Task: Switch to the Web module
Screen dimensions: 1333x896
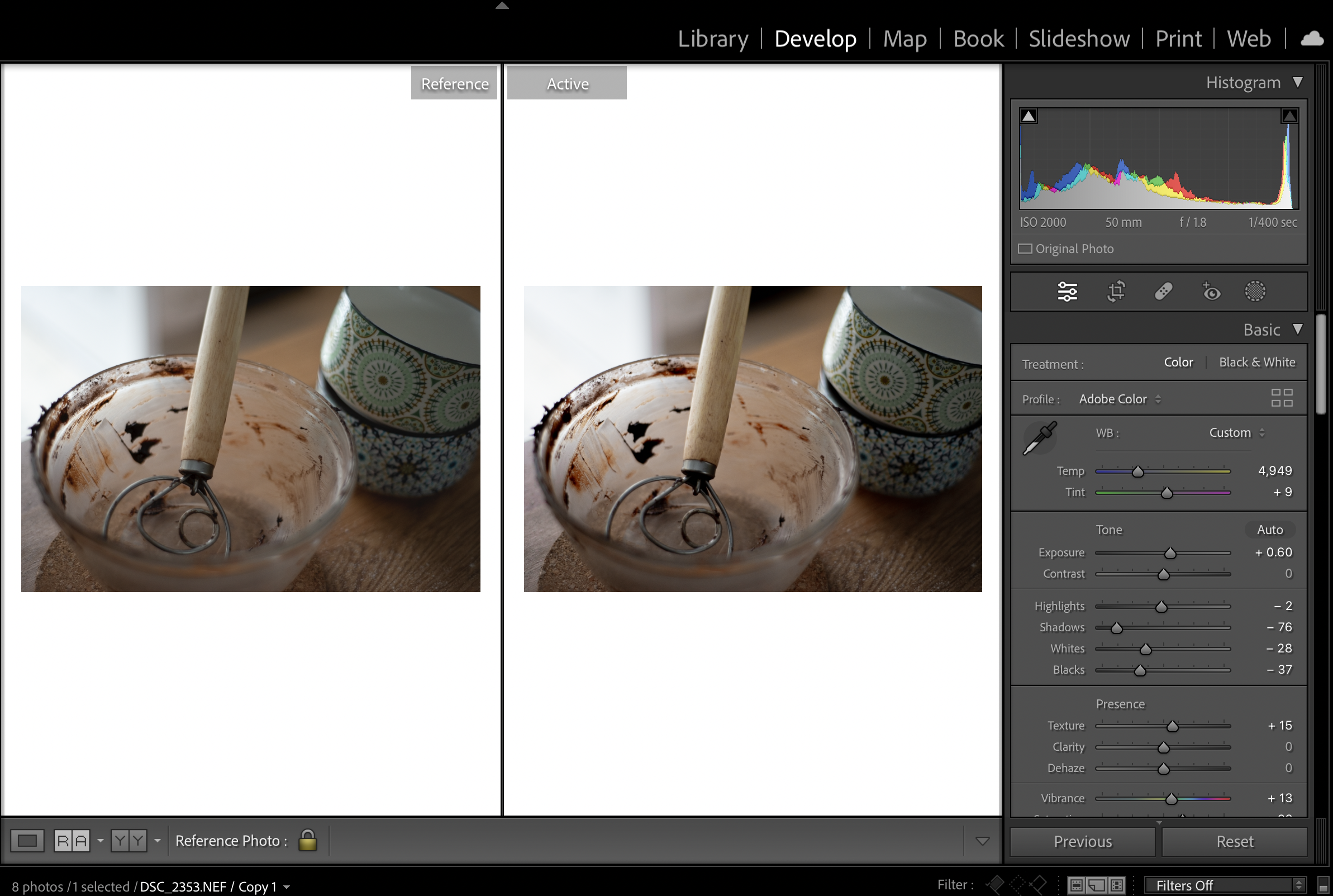Action: pyautogui.click(x=1249, y=39)
